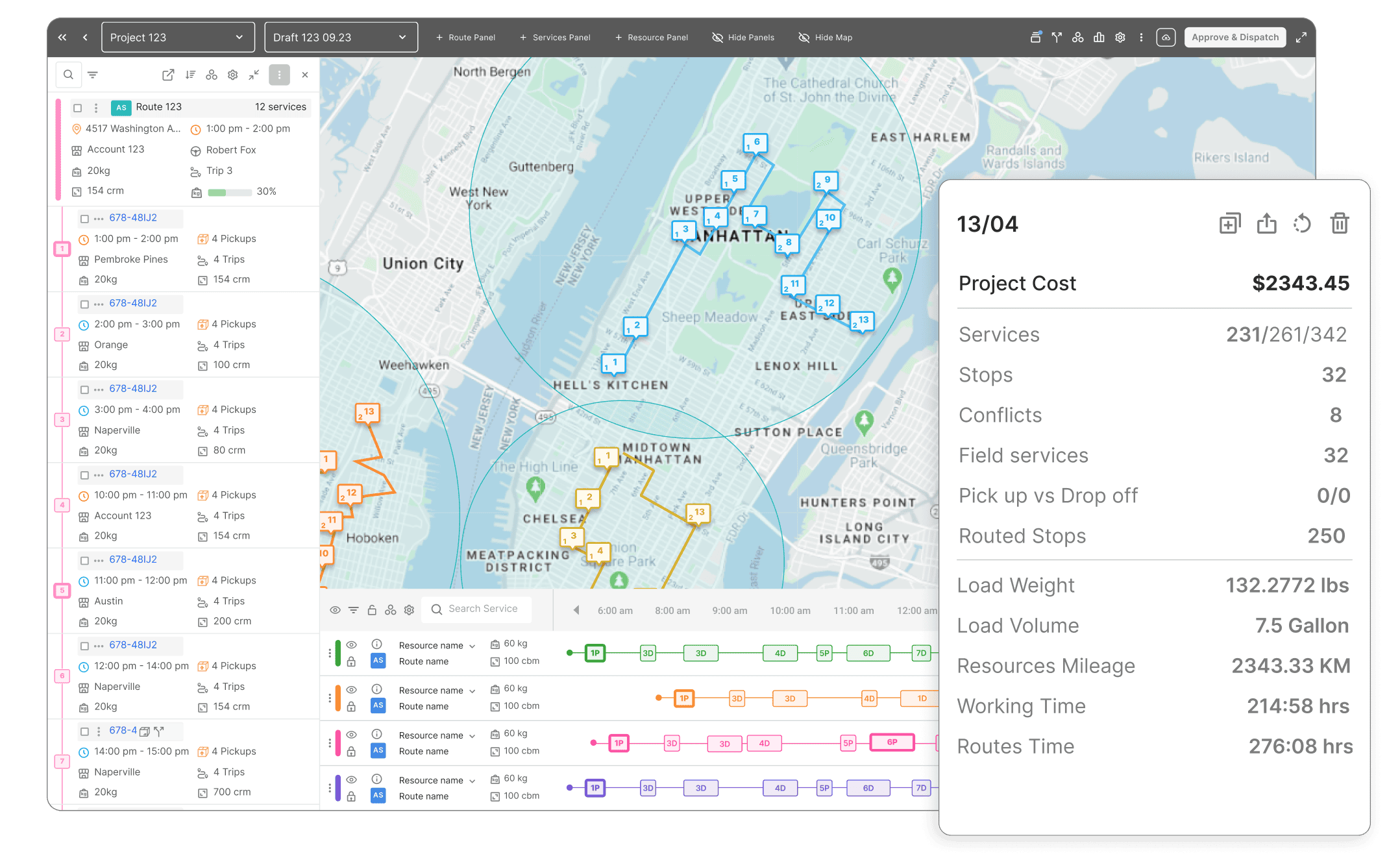This screenshot has width=1400, height=858.
Task: Open the Resource Panel
Action: click(651, 37)
